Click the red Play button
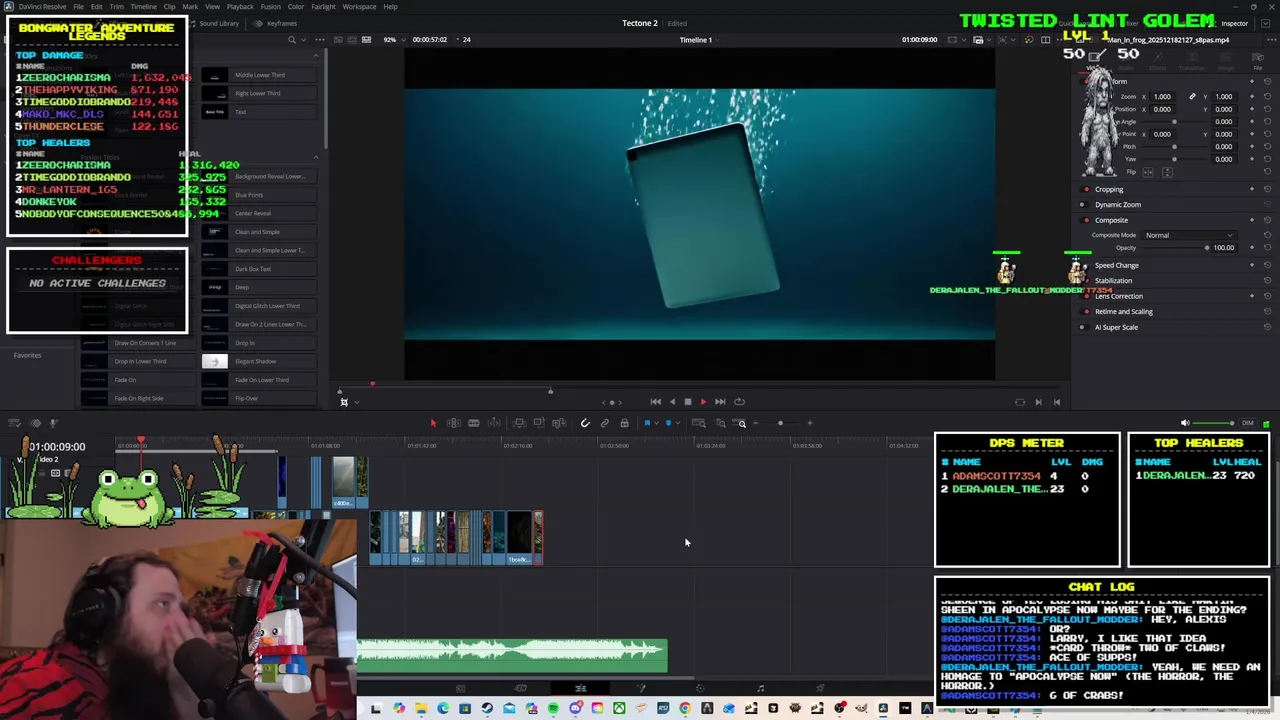Image resolution: width=1280 pixels, height=720 pixels. pos(703,402)
